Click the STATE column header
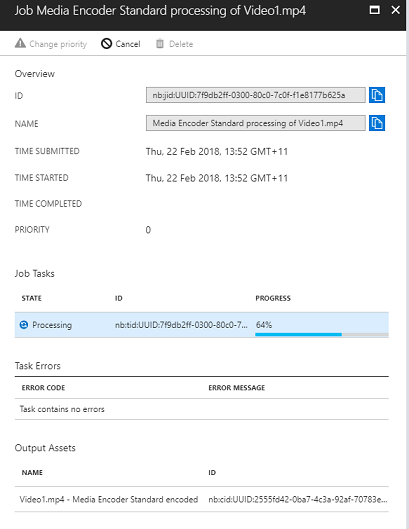This screenshot has width=409, height=529. pyautogui.click(x=32, y=298)
